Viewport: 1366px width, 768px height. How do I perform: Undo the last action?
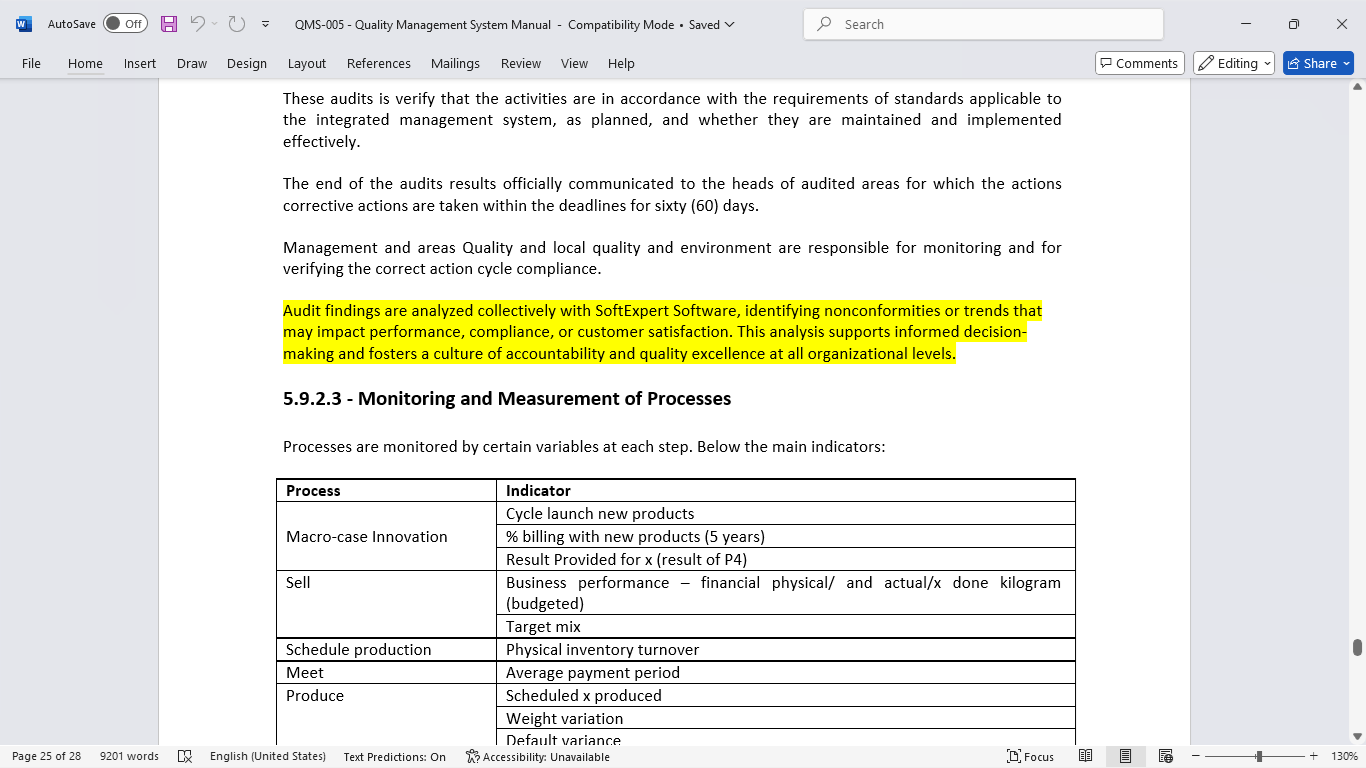pyautogui.click(x=197, y=24)
